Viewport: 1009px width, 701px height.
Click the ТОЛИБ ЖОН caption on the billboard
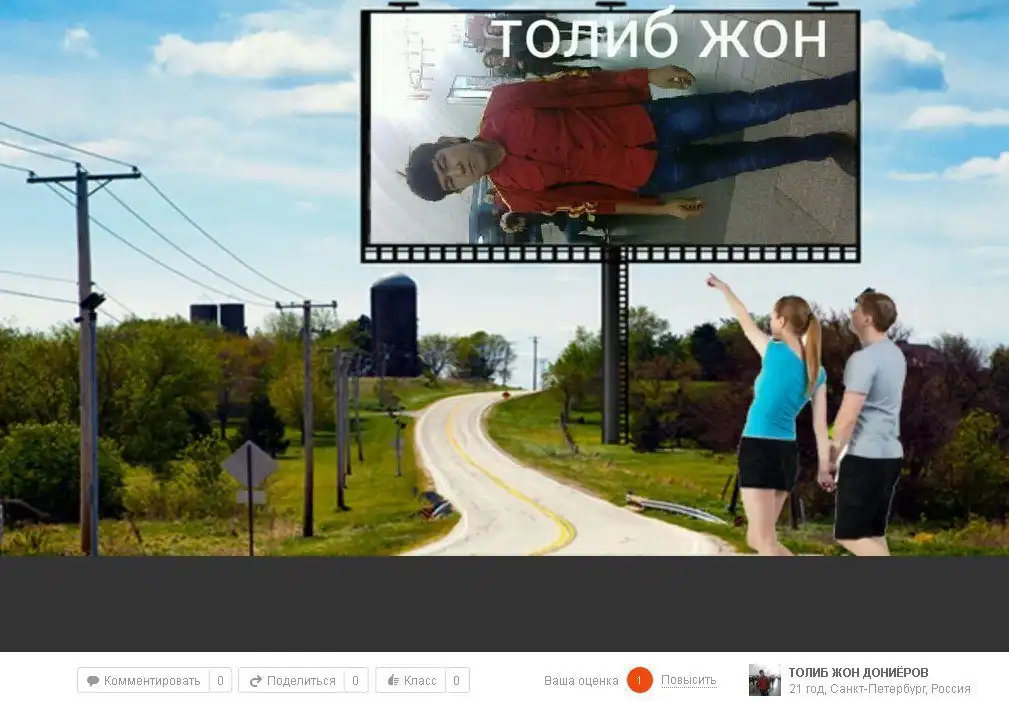click(x=662, y=38)
